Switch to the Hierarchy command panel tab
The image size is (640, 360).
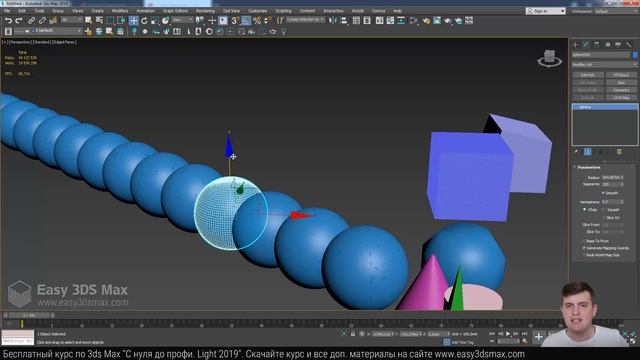pyautogui.click(x=597, y=44)
